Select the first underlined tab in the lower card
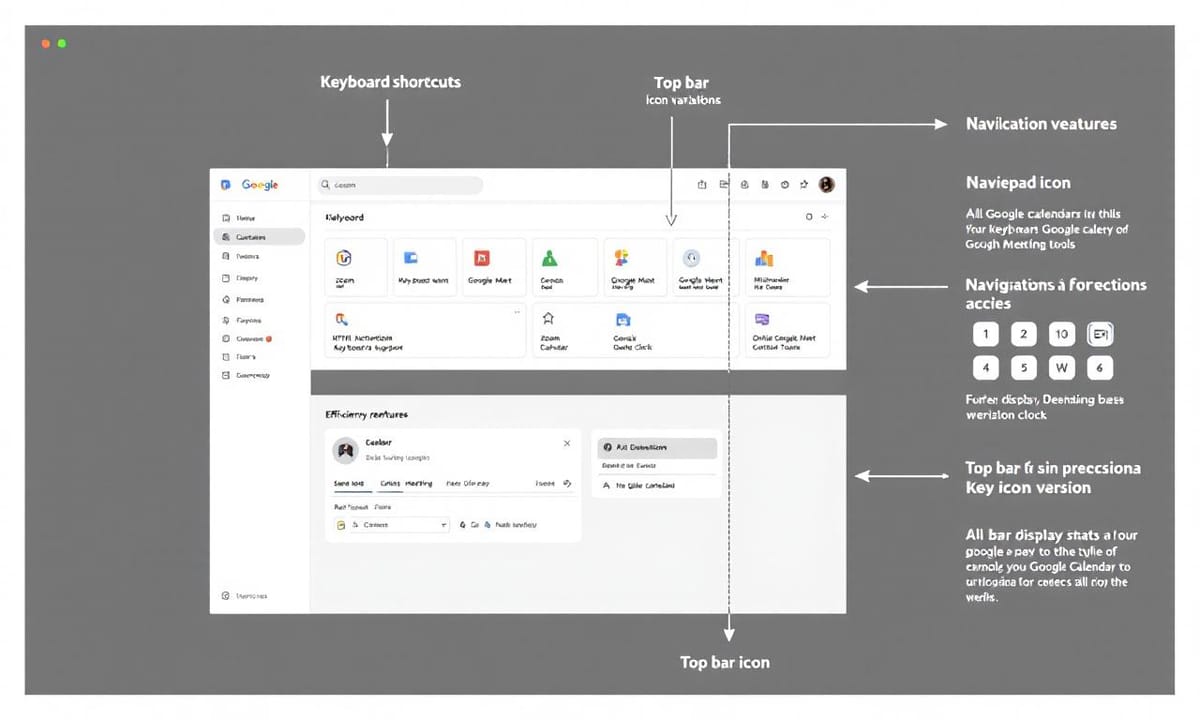The image size is (1200, 720). pos(348,484)
